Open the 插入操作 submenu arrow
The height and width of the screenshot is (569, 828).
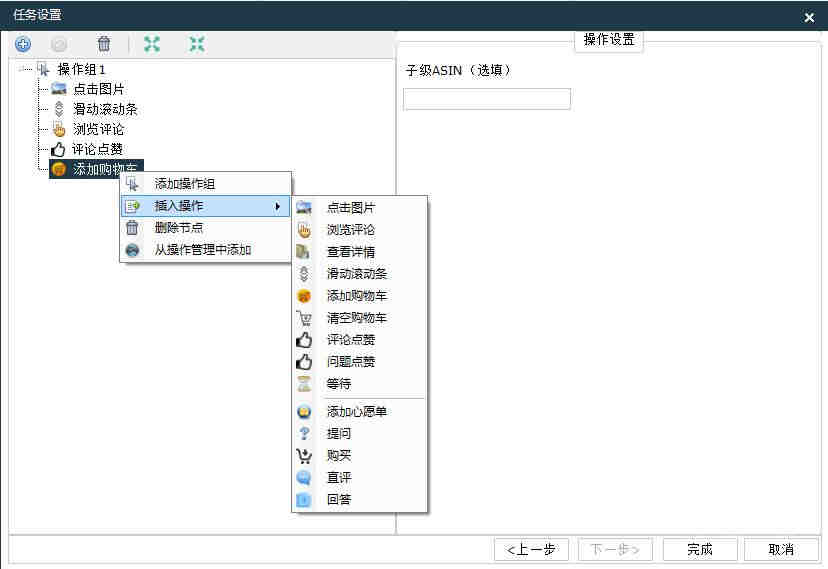(x=278, y=206)
